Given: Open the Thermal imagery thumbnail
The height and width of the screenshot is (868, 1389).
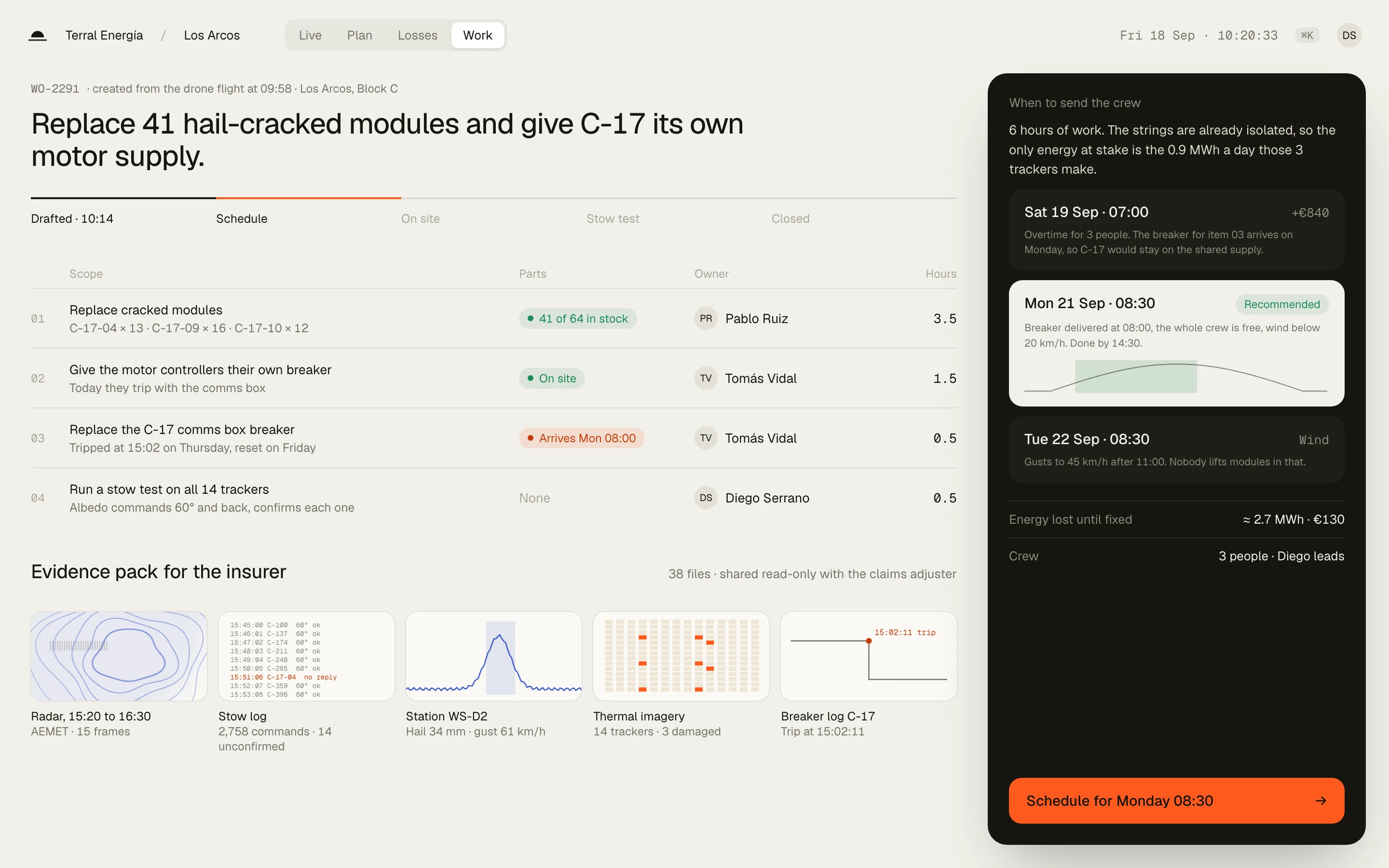Looking at the screenshot, I should pyautogui.click(x=681, y=656).
